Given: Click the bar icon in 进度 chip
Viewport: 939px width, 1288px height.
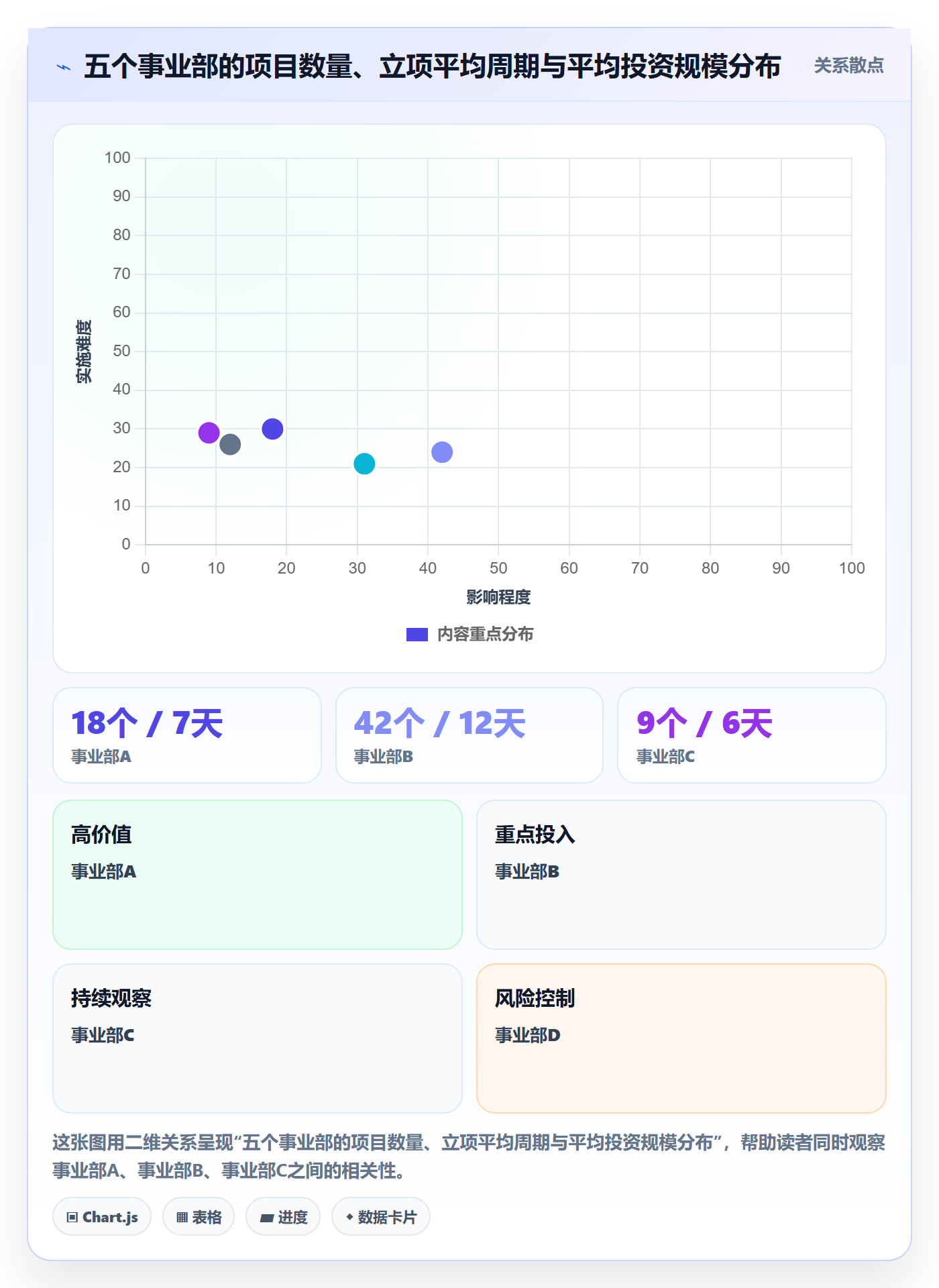Looking at the screenshot, I should point(267,1218).
